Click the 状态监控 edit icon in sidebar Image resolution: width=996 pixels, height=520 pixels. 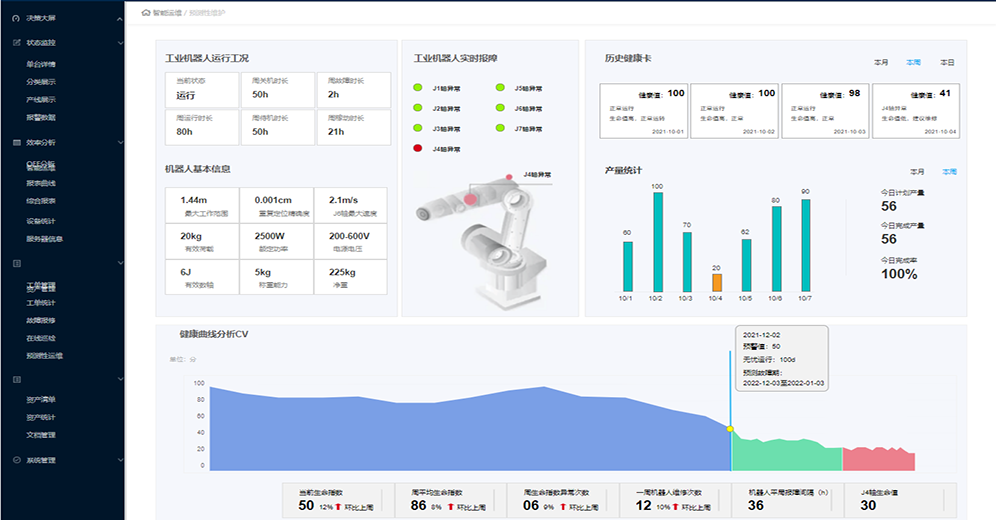coord(17,43)
